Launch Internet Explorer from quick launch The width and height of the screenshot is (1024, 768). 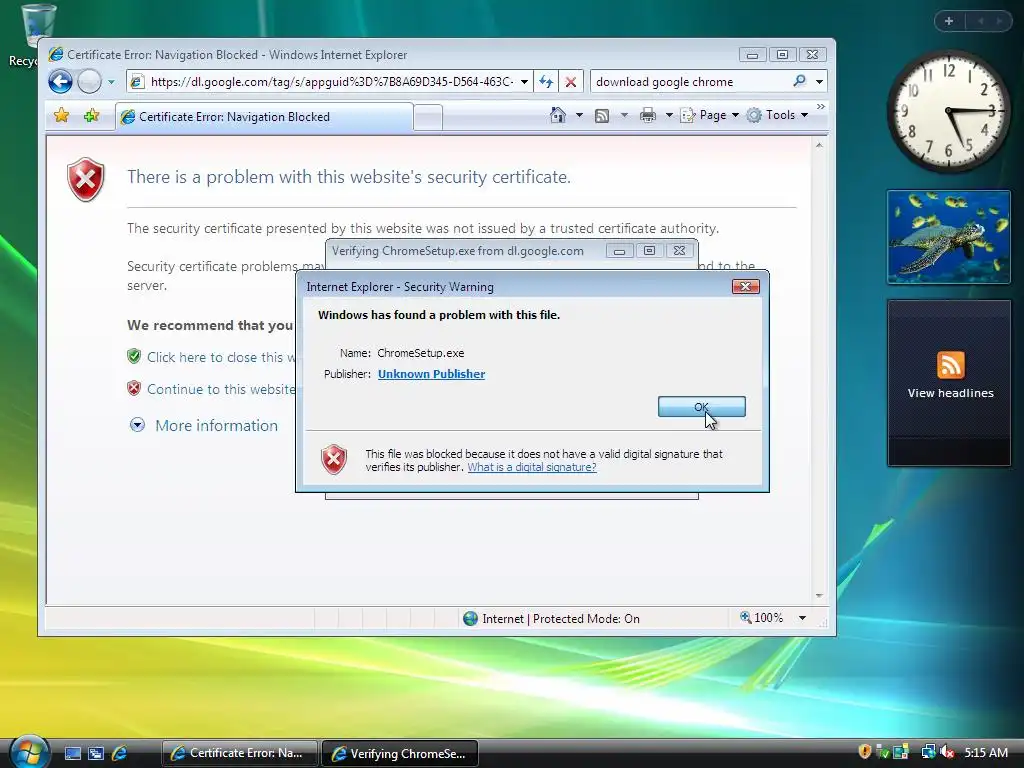pos(119,753)
